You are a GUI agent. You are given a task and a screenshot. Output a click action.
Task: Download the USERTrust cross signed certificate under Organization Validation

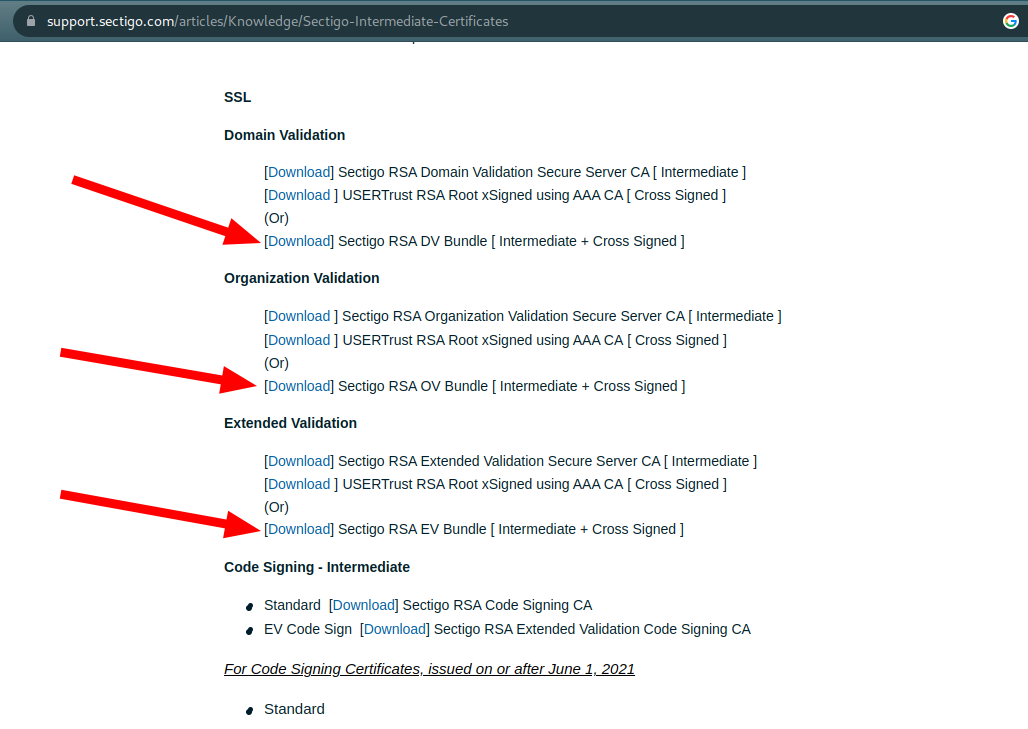click(298, 339)
